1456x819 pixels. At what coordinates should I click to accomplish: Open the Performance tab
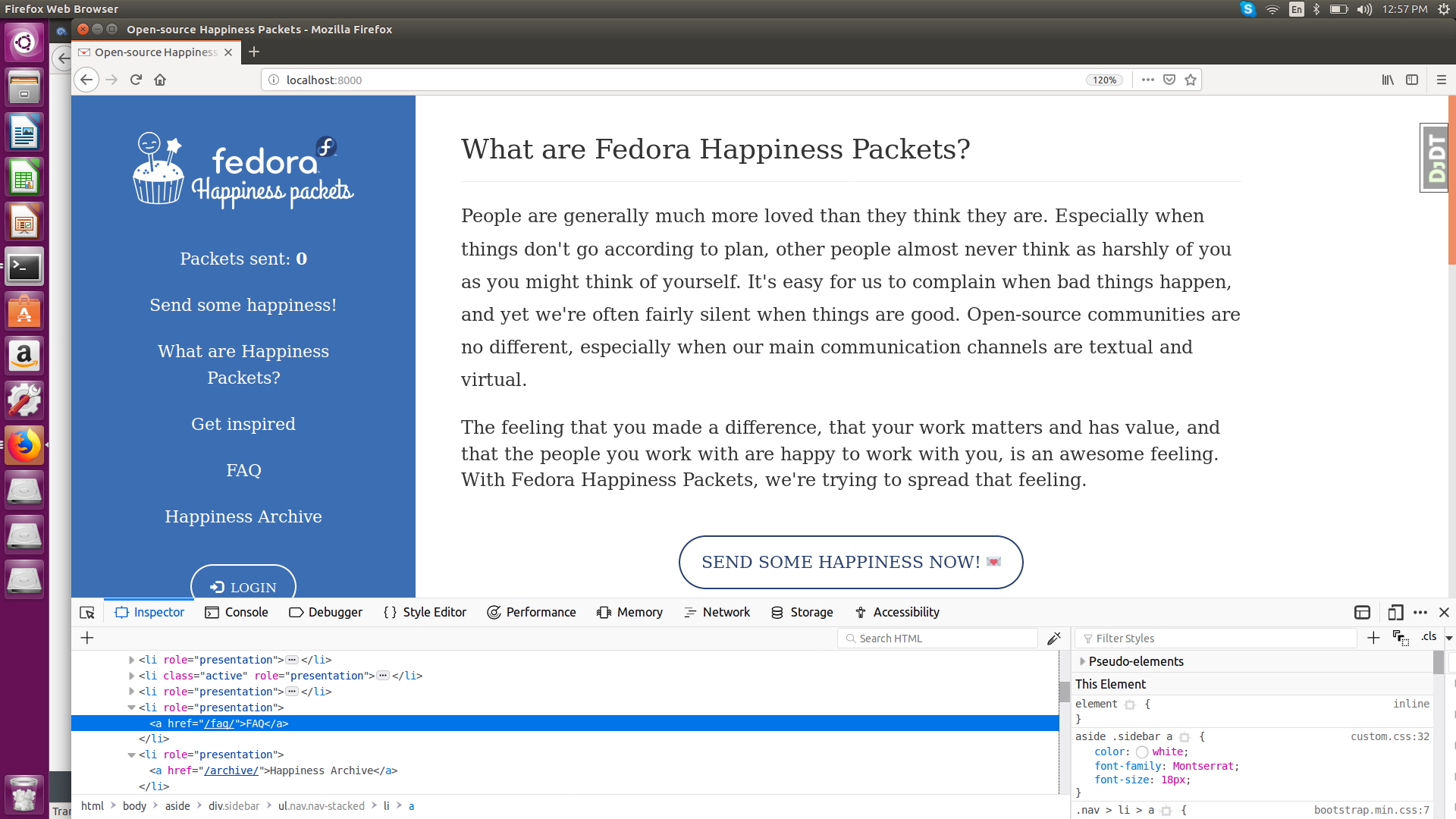tap(532, 613)
